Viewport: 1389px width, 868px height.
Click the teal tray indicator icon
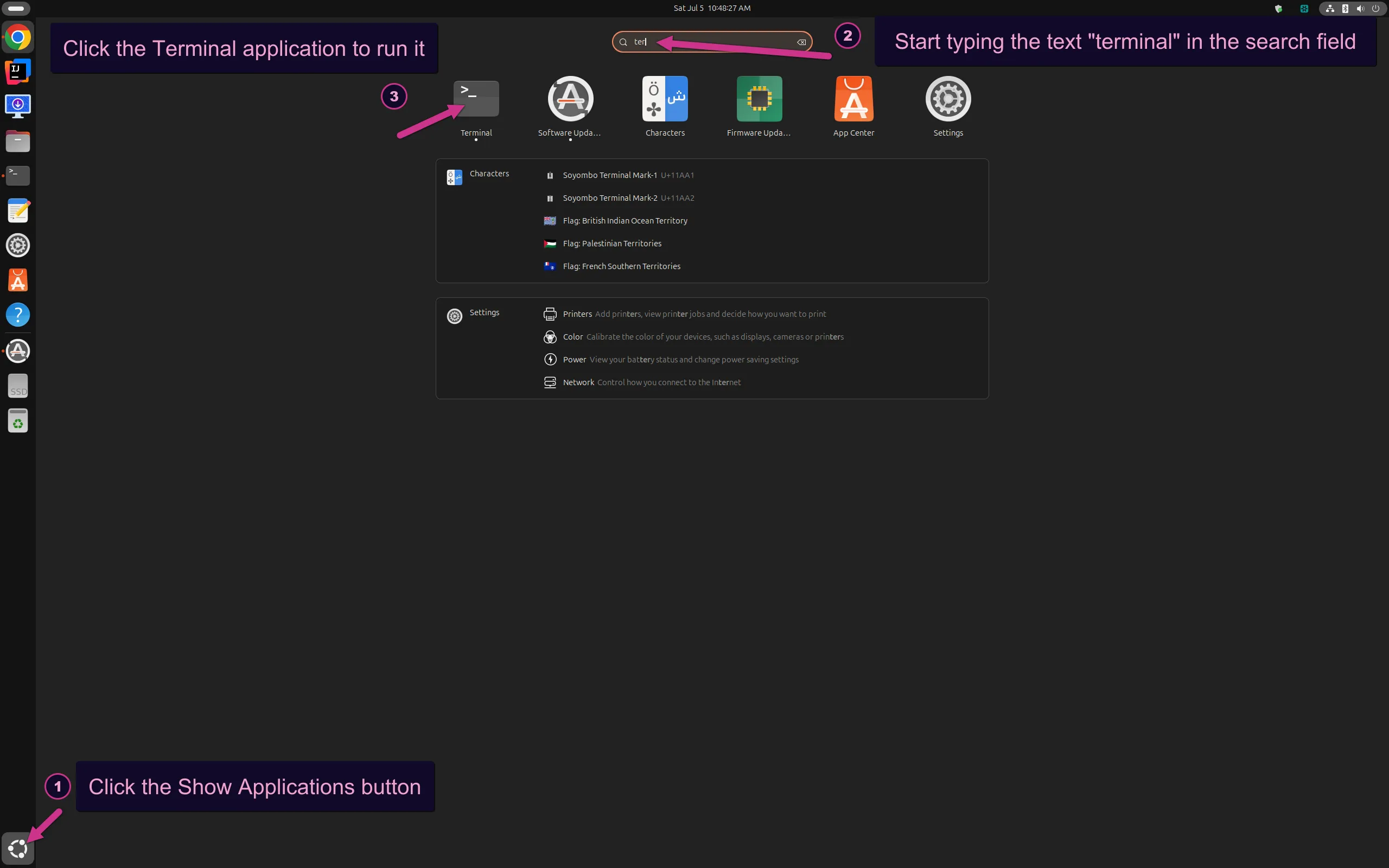(x=1304, y=9)
